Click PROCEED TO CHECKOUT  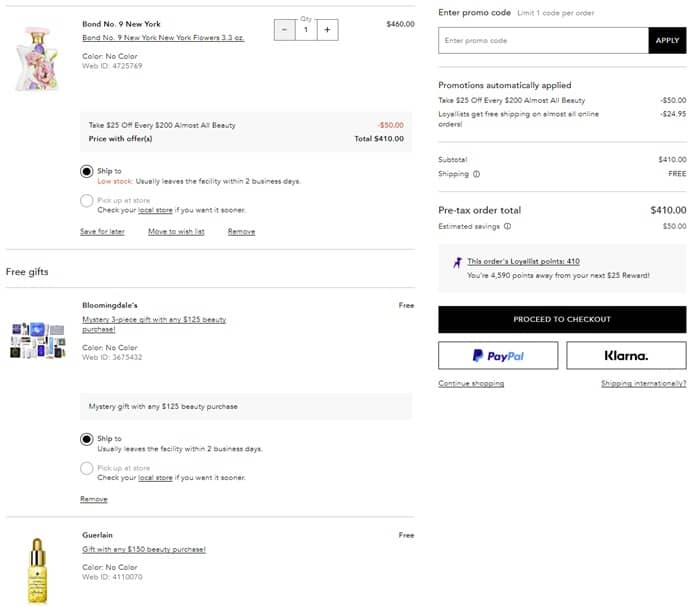[x=562, y=319]
